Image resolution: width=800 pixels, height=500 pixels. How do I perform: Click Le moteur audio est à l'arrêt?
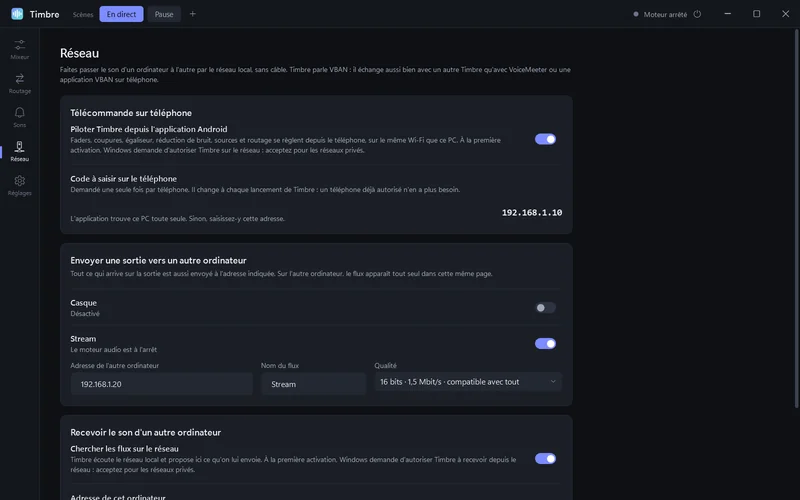tap(114, 349)
